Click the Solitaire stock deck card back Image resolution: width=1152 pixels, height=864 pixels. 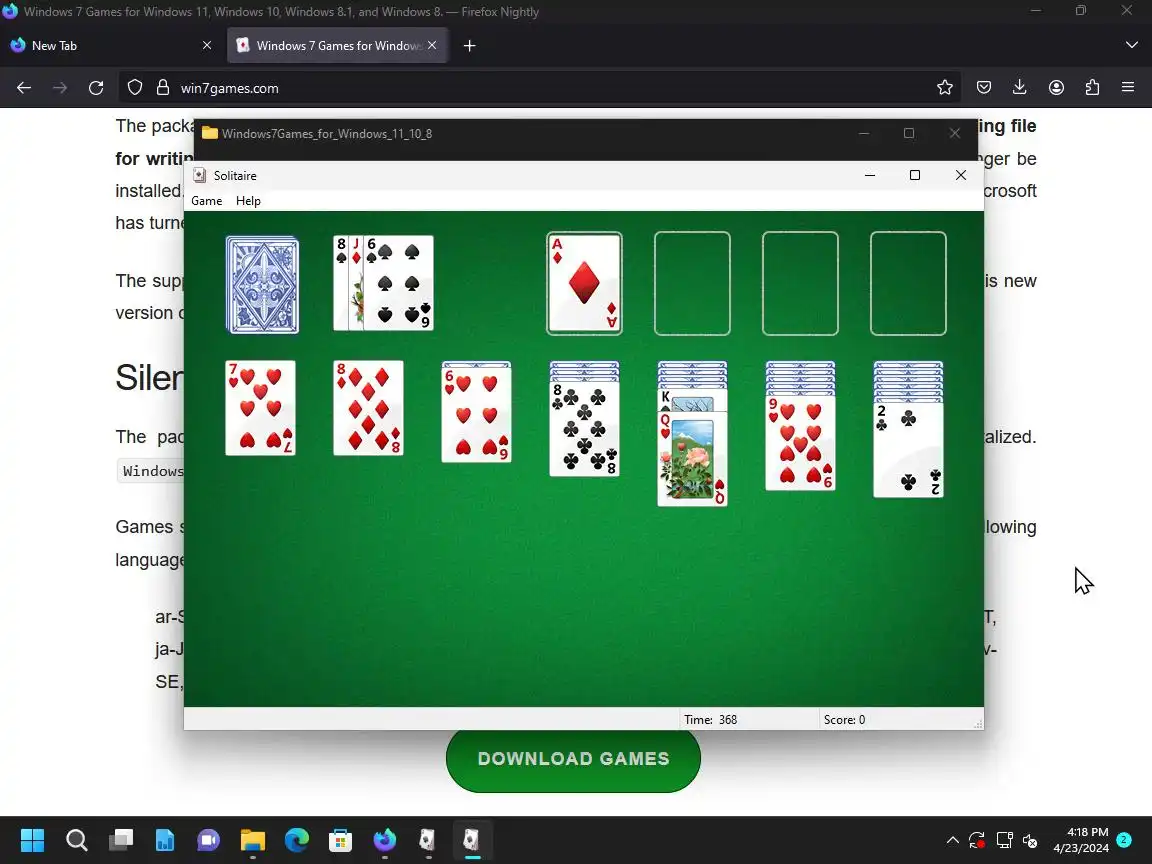coord(262,285)
